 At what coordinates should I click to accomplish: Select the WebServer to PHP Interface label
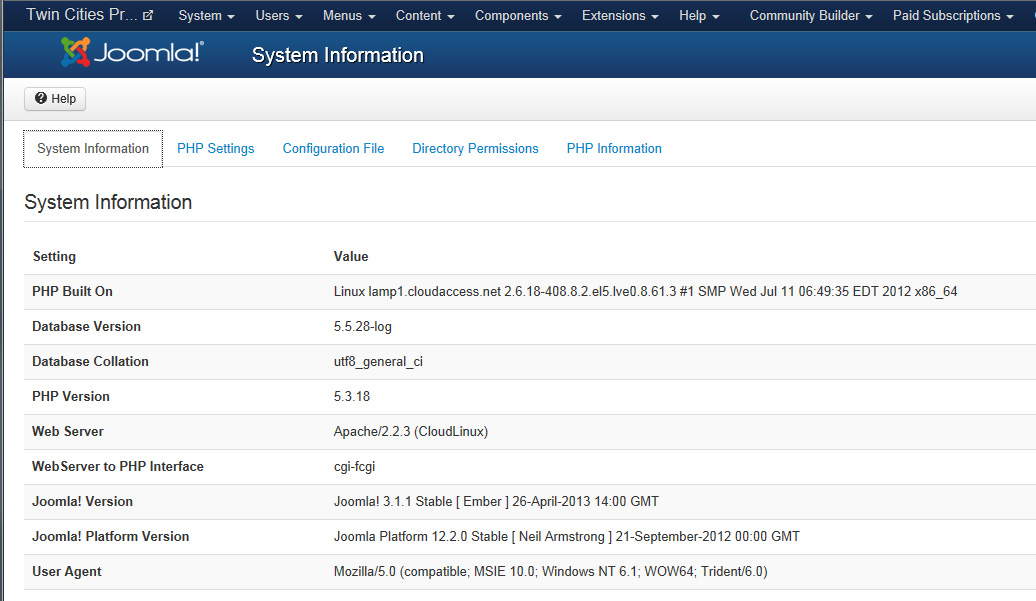click(x=118, y=466)
